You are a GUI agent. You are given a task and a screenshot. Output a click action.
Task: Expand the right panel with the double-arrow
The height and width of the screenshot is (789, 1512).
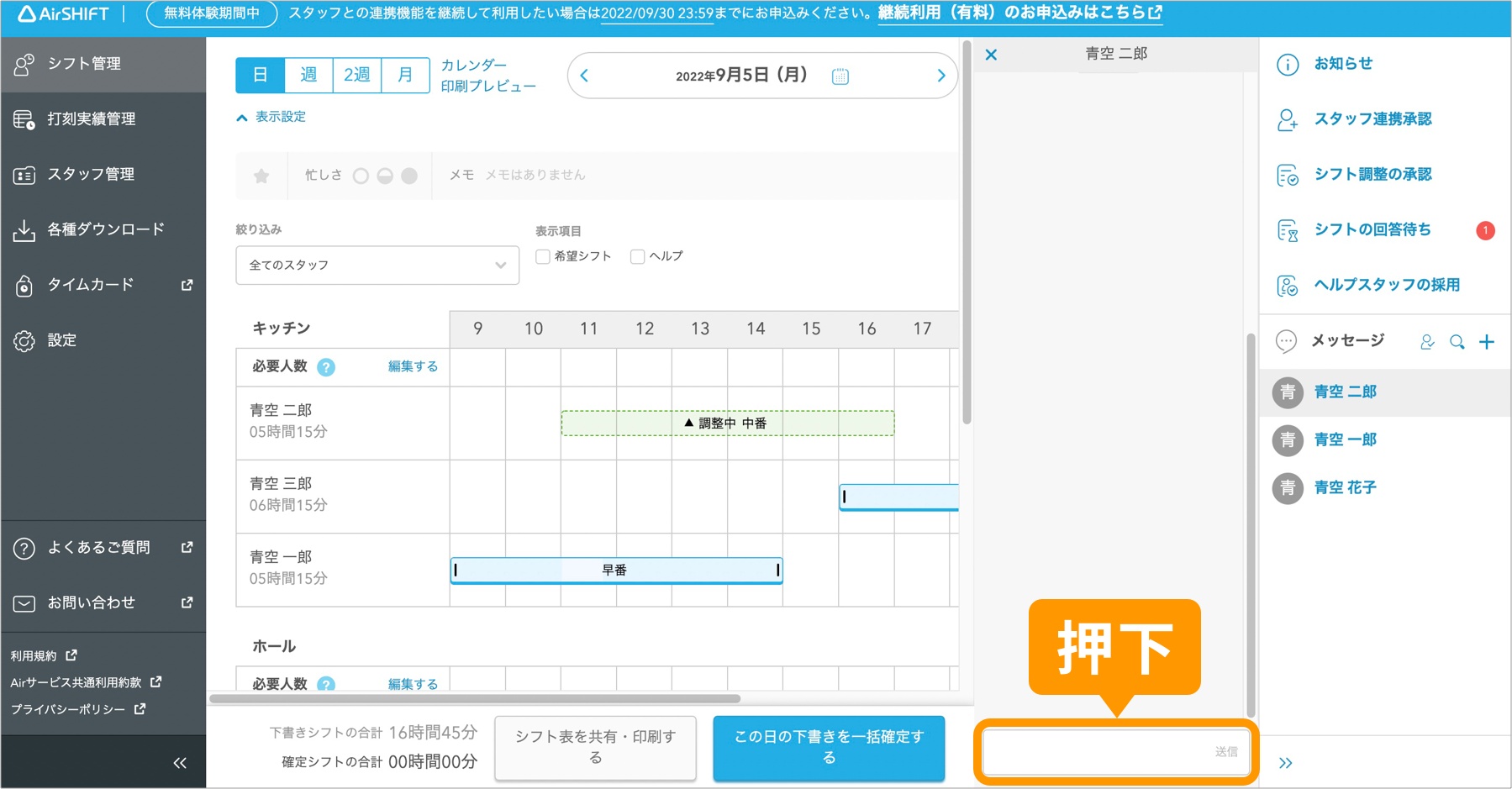[x=1285, y=762]
